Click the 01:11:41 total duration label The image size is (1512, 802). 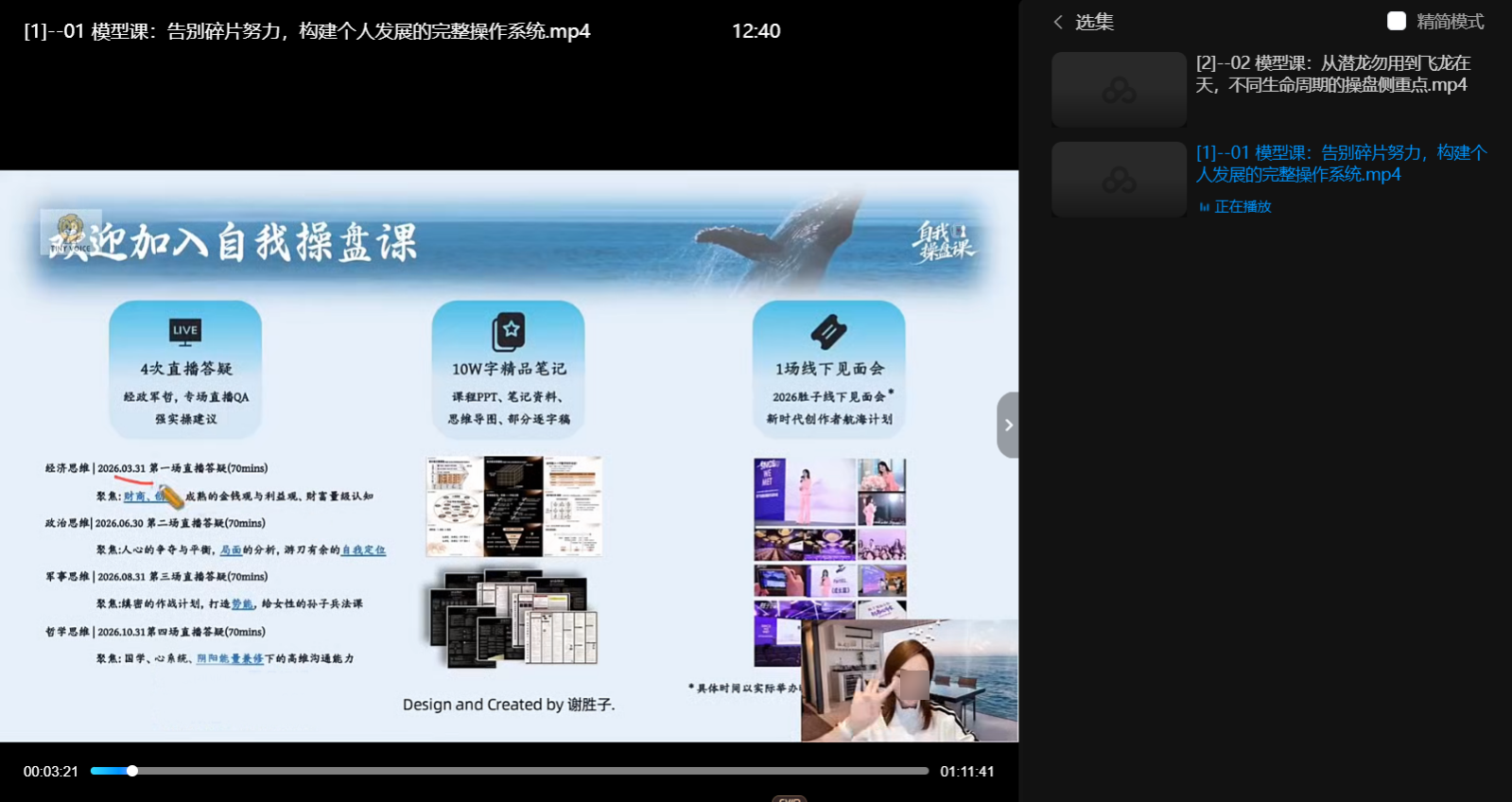tap(966, 772)
